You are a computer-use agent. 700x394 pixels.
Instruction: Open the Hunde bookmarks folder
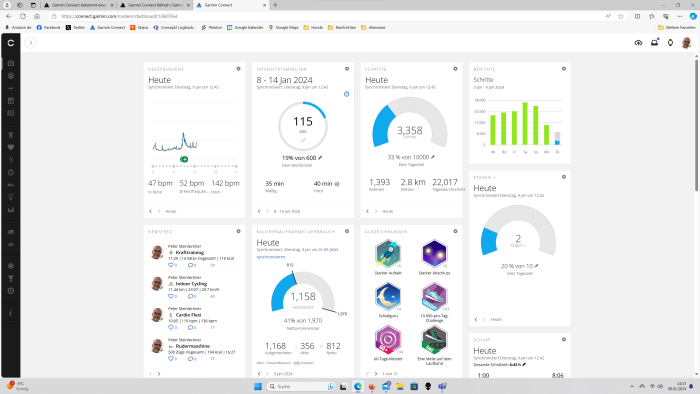pos(313,28)
